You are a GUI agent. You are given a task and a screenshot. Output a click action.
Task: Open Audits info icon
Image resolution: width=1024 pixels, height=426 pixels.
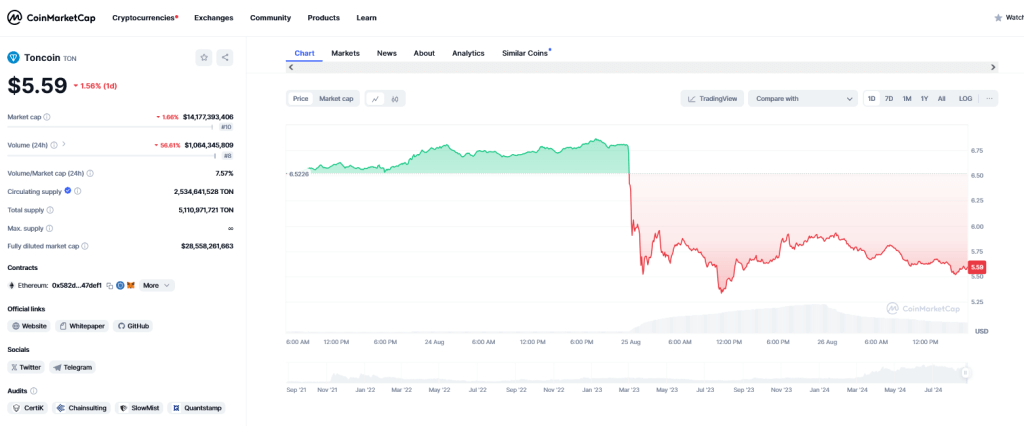click(x=34, y=391)
